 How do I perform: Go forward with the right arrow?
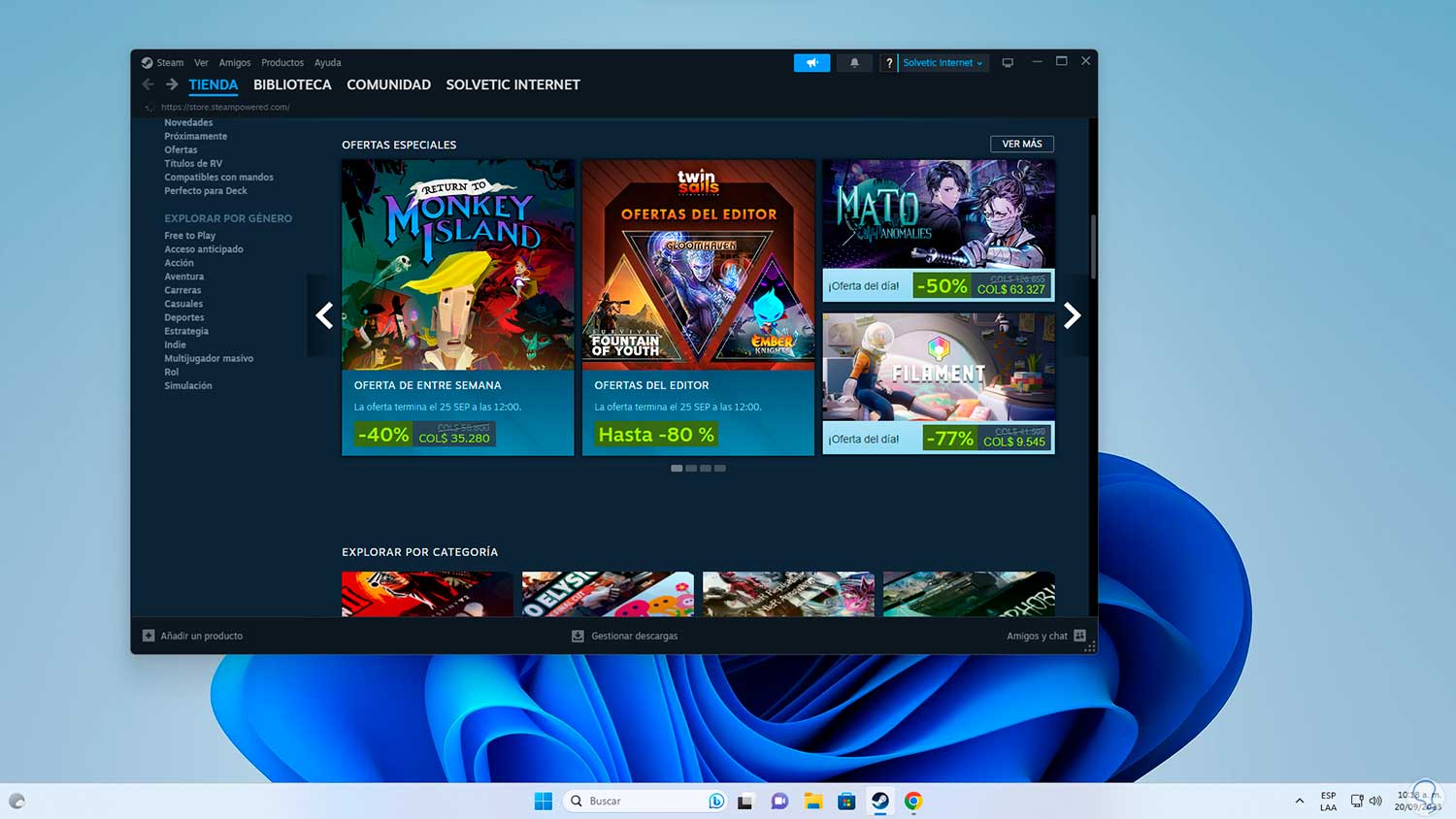pyautogui.click(x=172, y=84)
